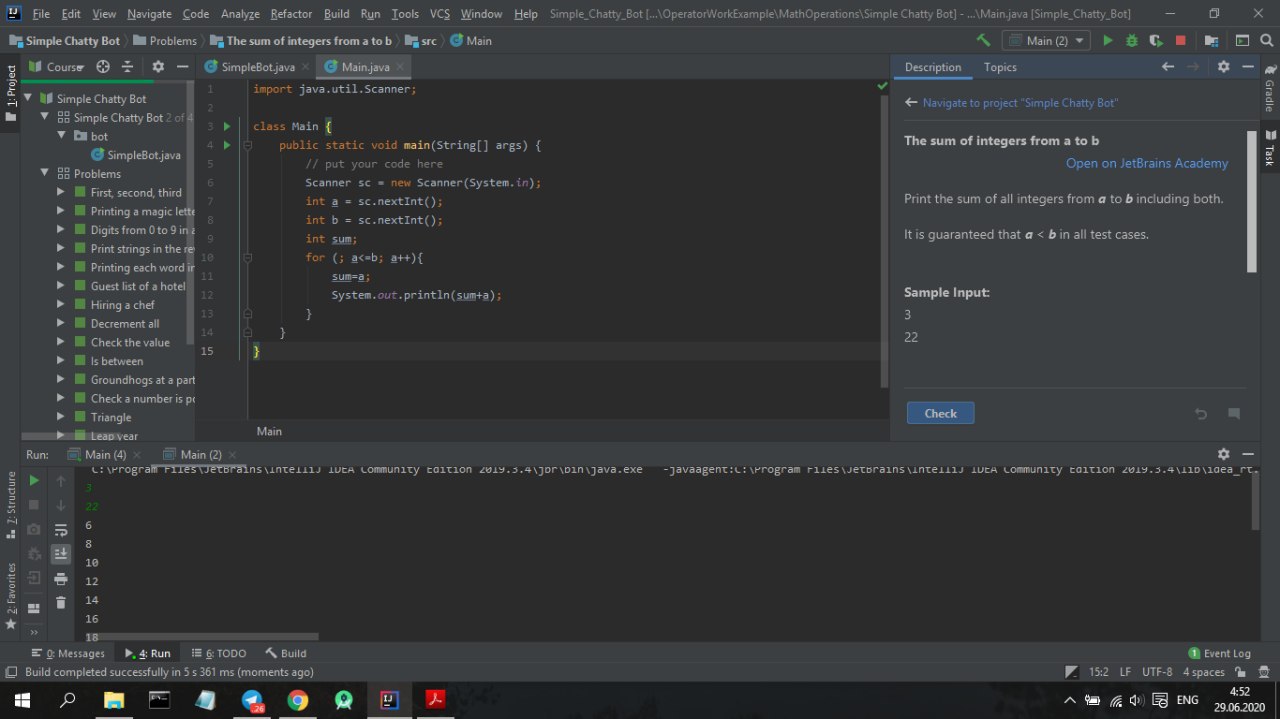This screenshot has width=1280, height=719.
Task: Expand the Check the value problem
Action: 62,342
